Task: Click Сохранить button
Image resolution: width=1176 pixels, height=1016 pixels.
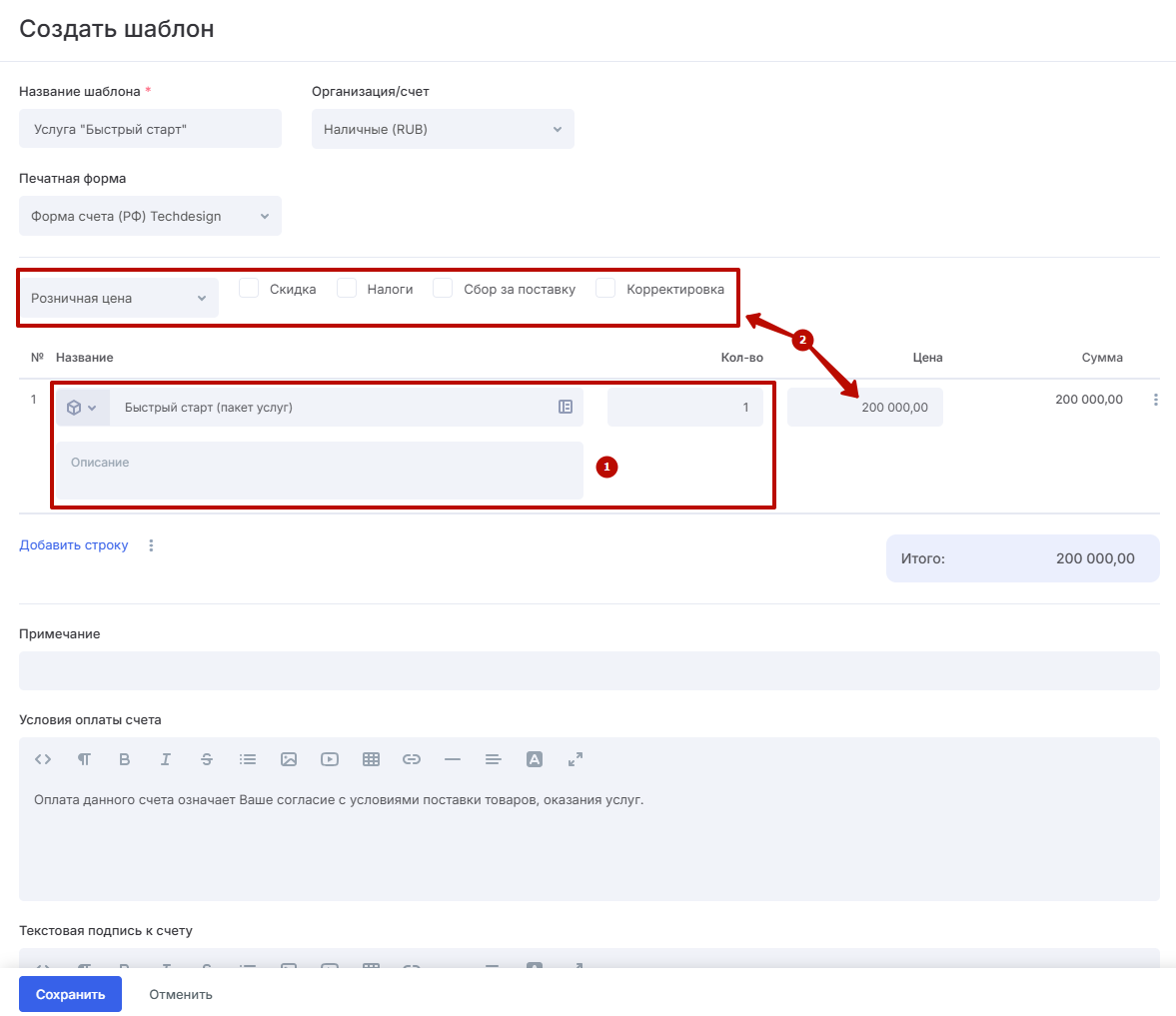Action: (x=70, y=994)
